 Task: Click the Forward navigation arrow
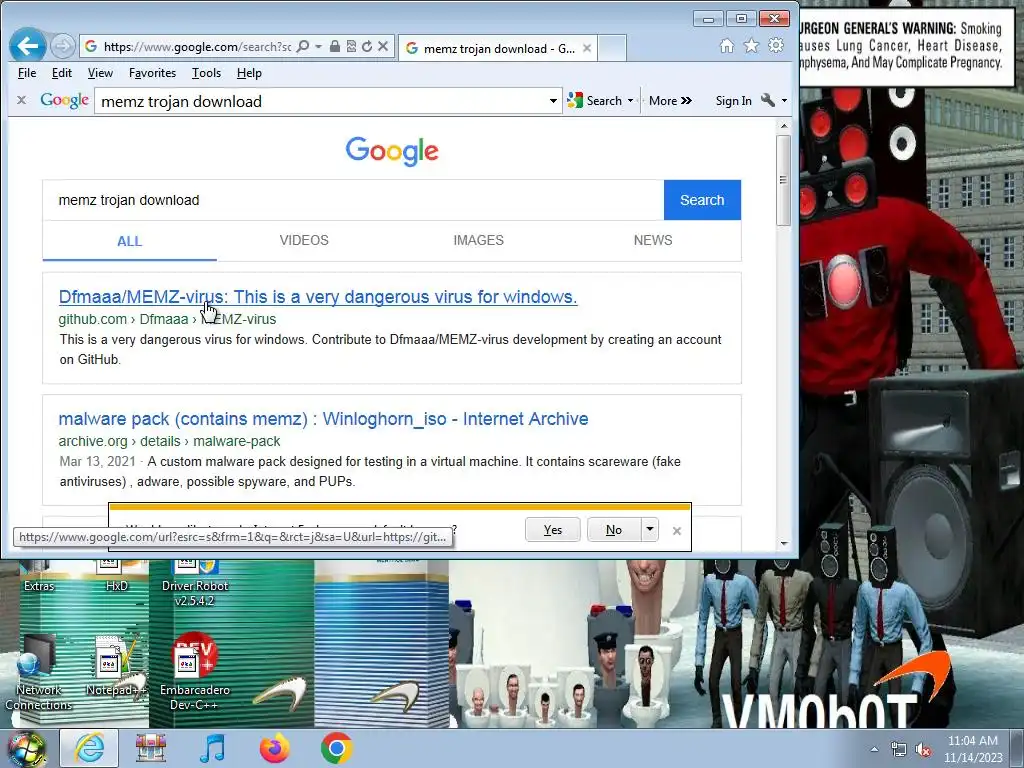[63, 46]
